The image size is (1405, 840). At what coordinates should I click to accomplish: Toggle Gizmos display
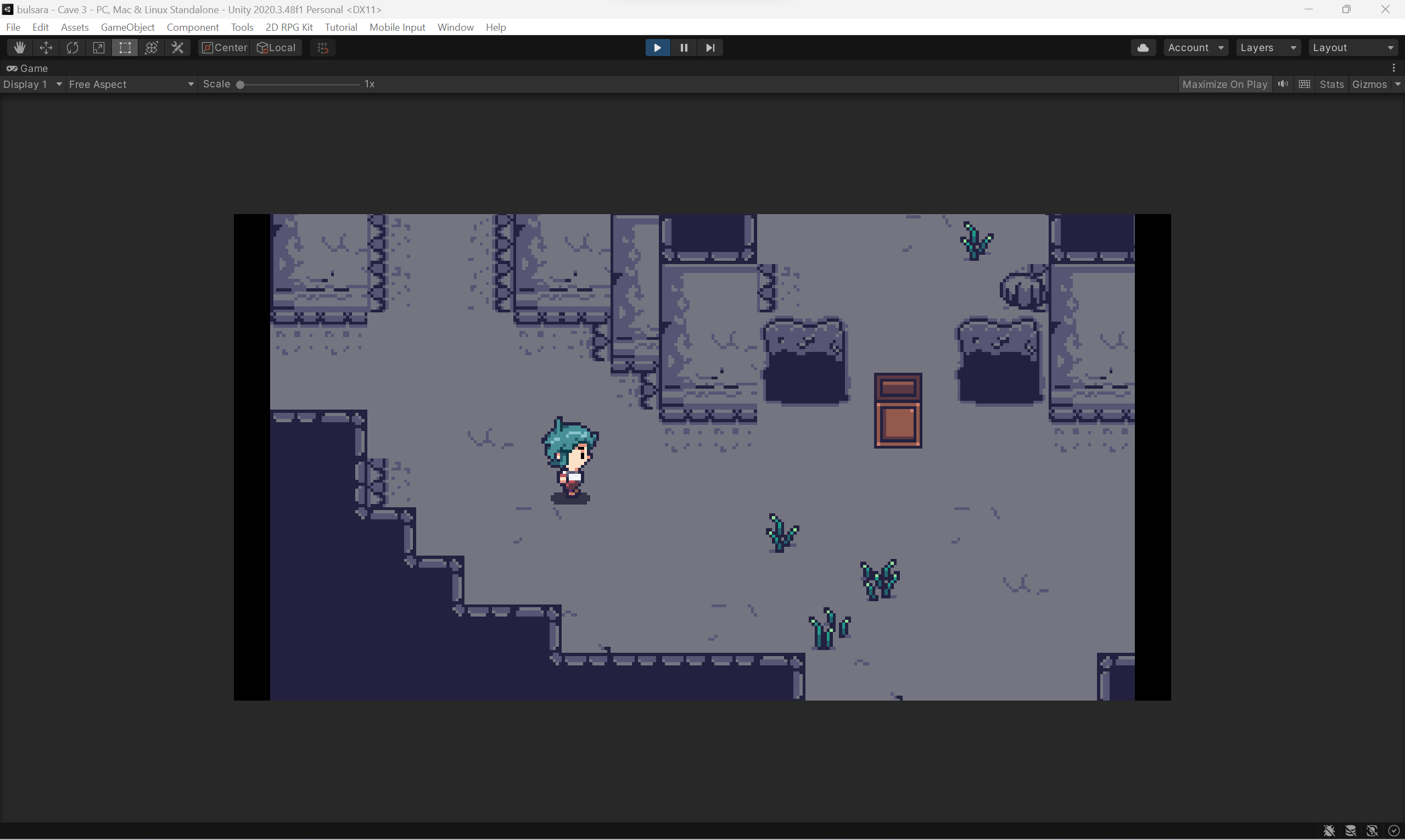click(1369, 85)
